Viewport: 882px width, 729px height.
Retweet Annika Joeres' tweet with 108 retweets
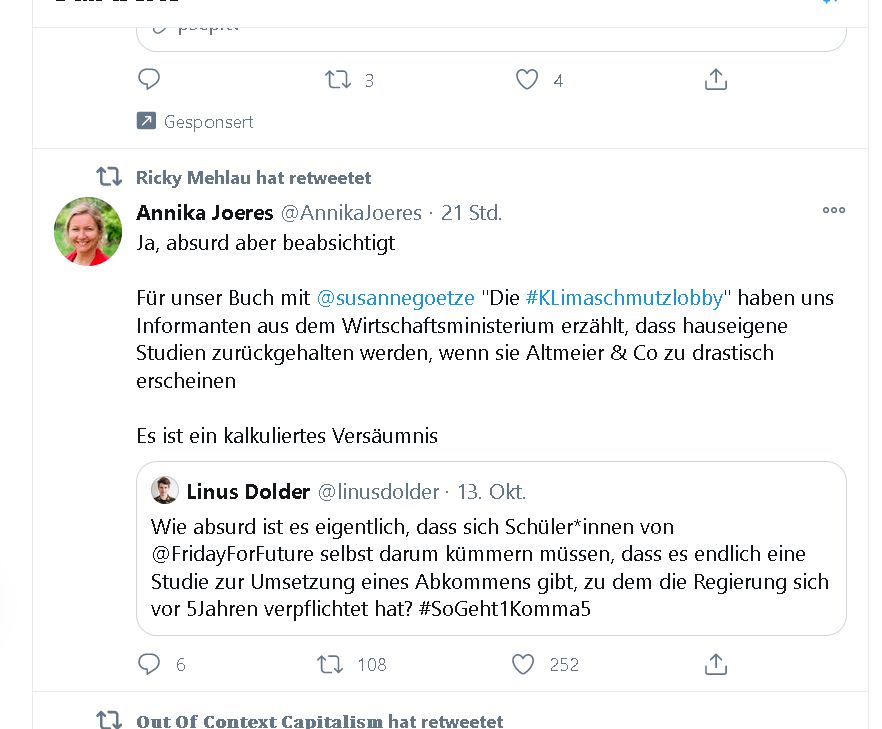330,664
